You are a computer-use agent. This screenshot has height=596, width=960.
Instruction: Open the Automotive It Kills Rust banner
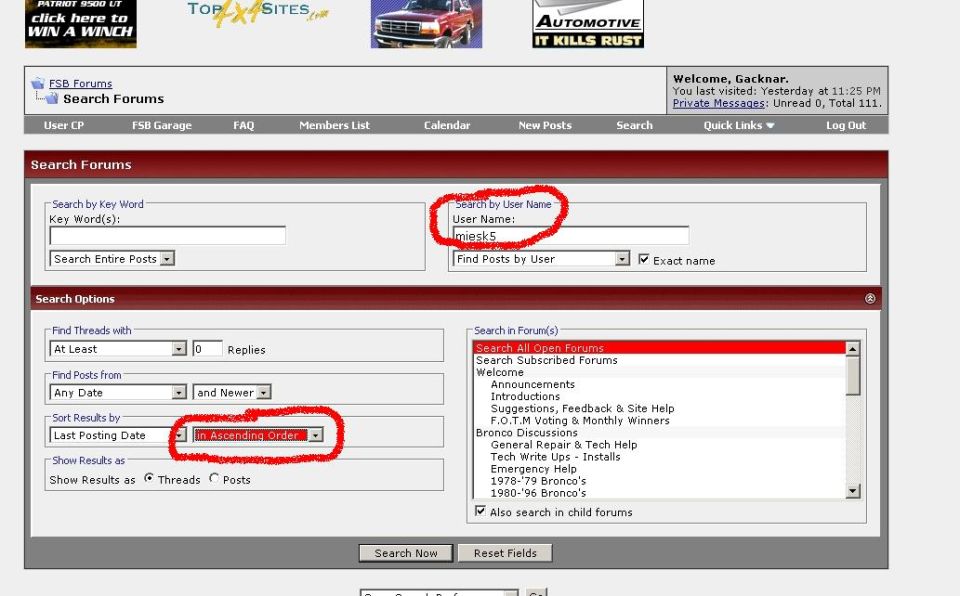[x=588, y=24]
